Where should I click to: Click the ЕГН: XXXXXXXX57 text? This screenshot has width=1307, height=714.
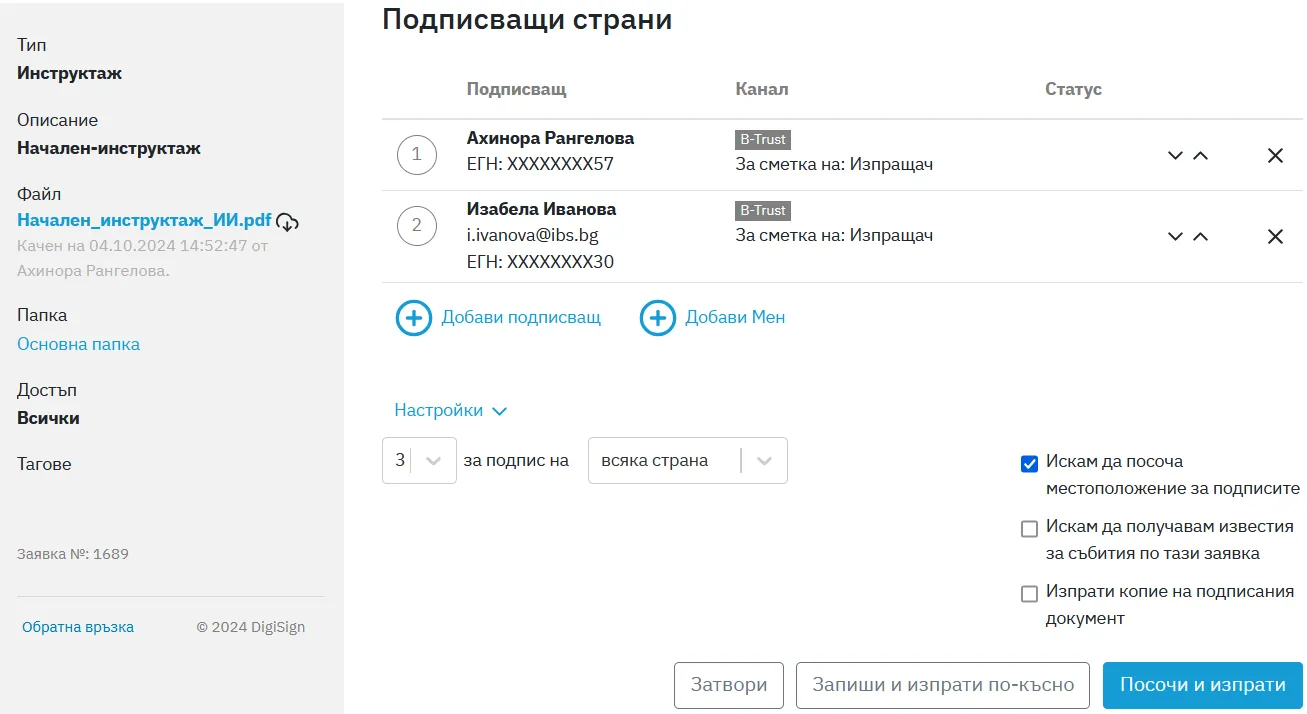[540, 164]
